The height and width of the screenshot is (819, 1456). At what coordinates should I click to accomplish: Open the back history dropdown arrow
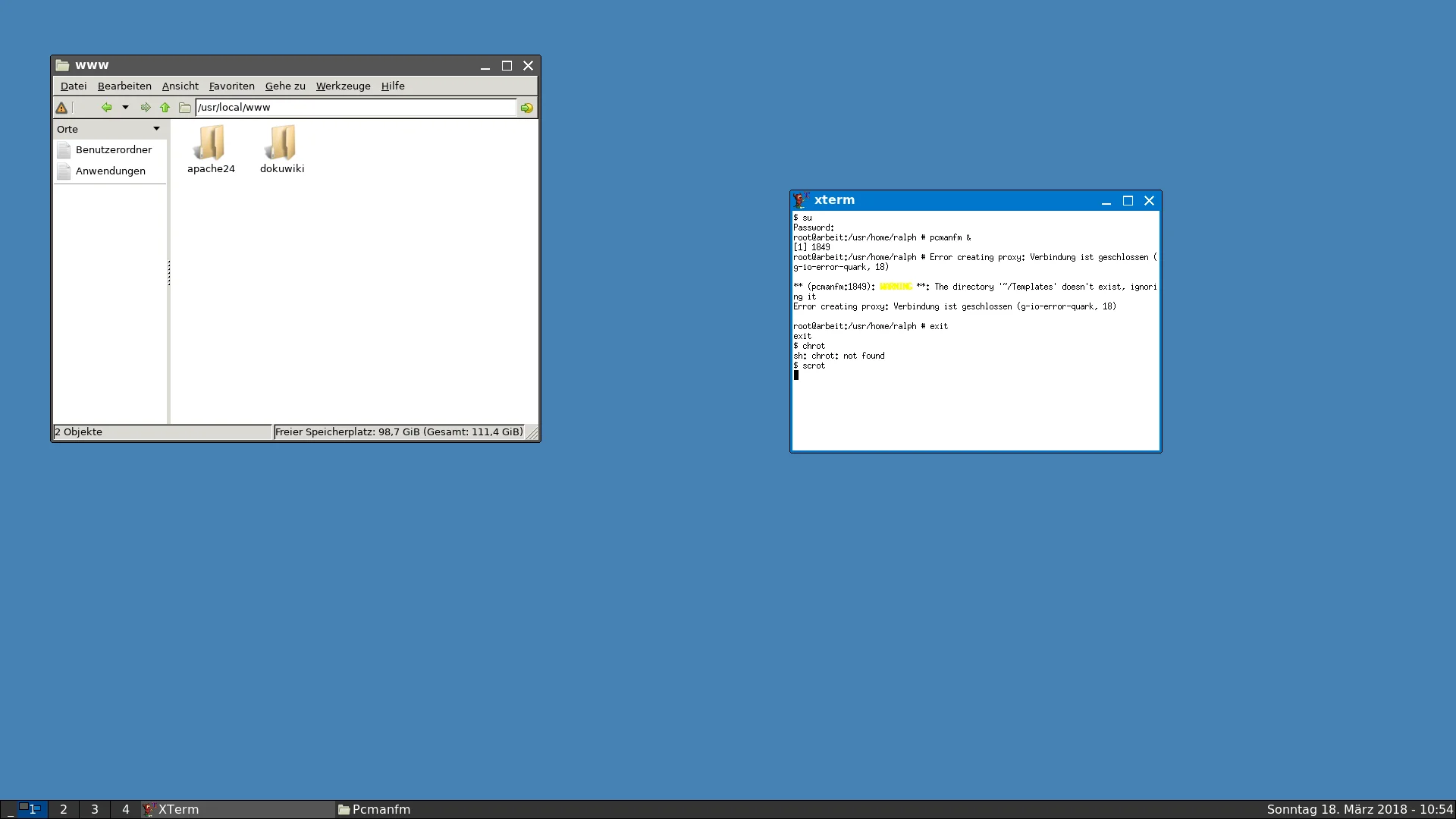click(x=125, y=108)
